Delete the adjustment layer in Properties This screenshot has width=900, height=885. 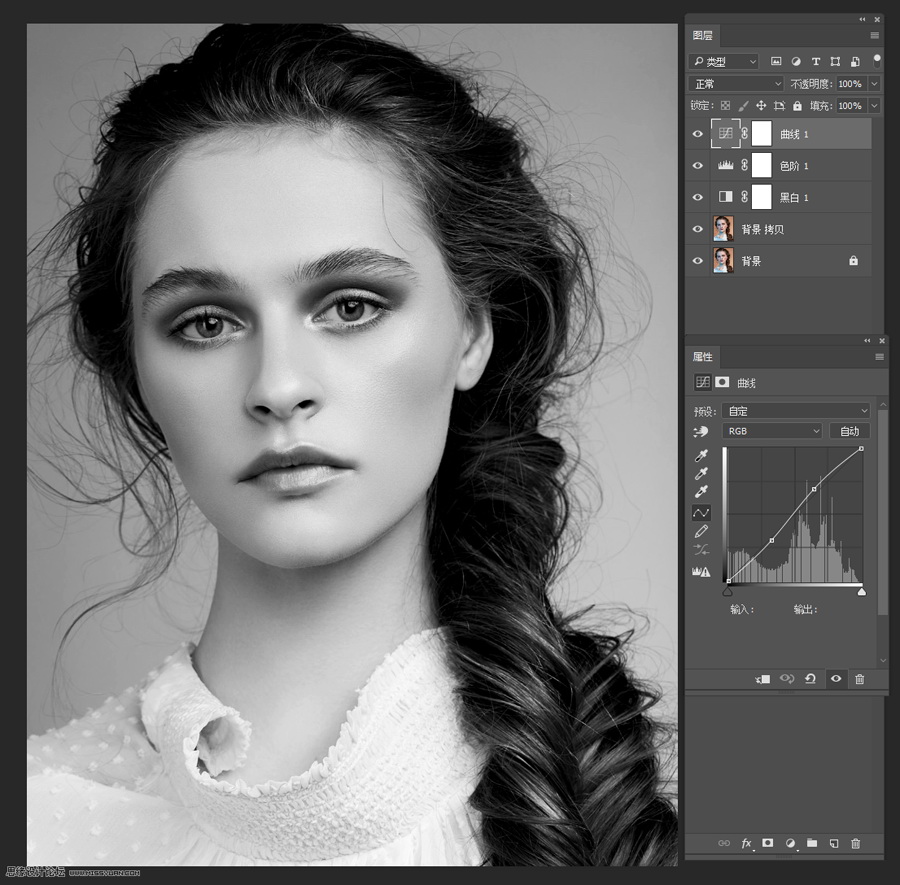pyautogui.click(x=859, y=679)
